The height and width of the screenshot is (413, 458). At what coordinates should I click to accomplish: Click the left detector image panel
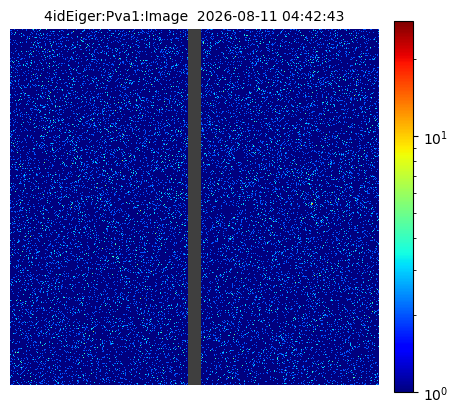click(99, 207)
